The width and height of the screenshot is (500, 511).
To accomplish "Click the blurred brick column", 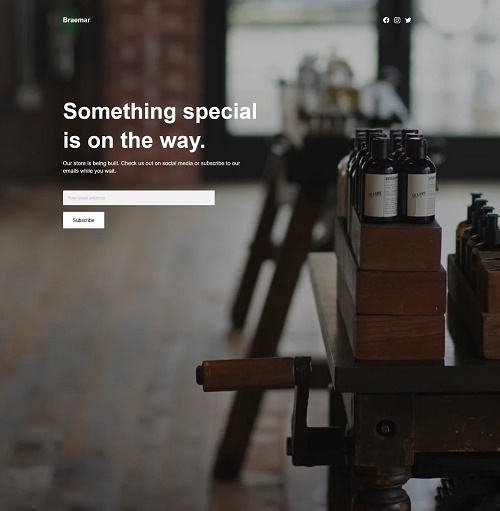I will 152,90.
